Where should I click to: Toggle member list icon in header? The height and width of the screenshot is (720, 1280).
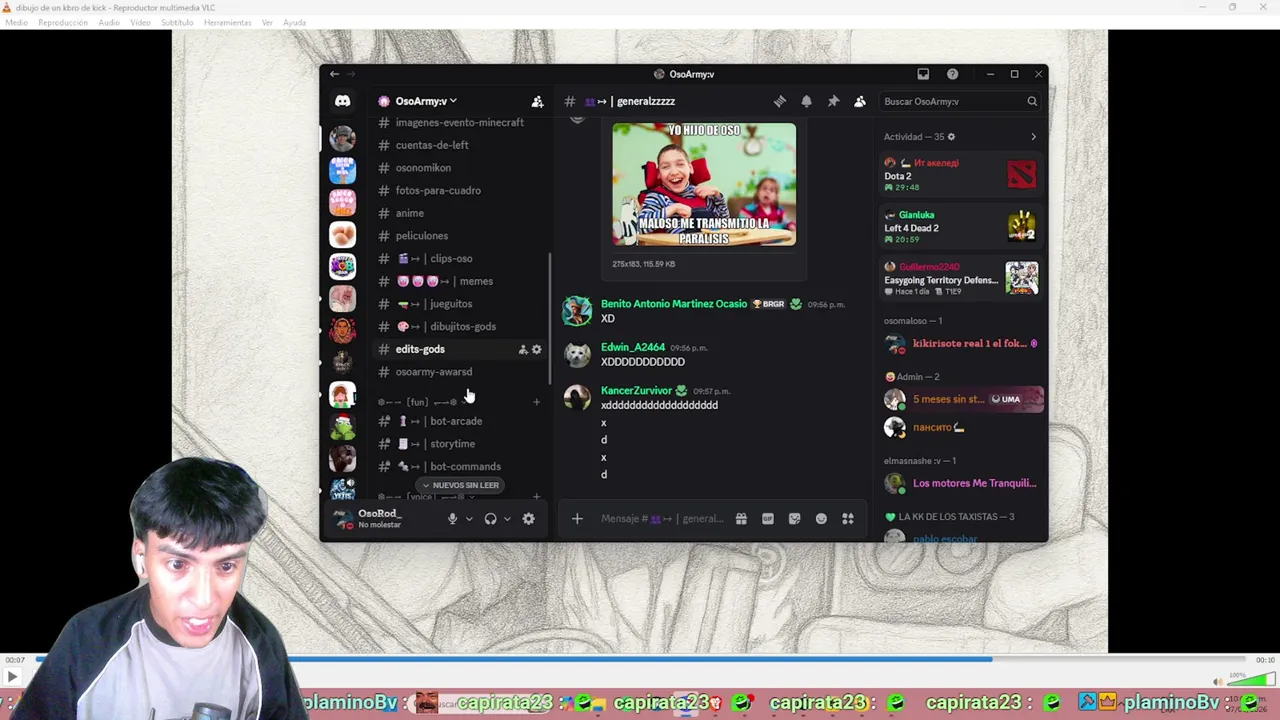pos(860,101)
